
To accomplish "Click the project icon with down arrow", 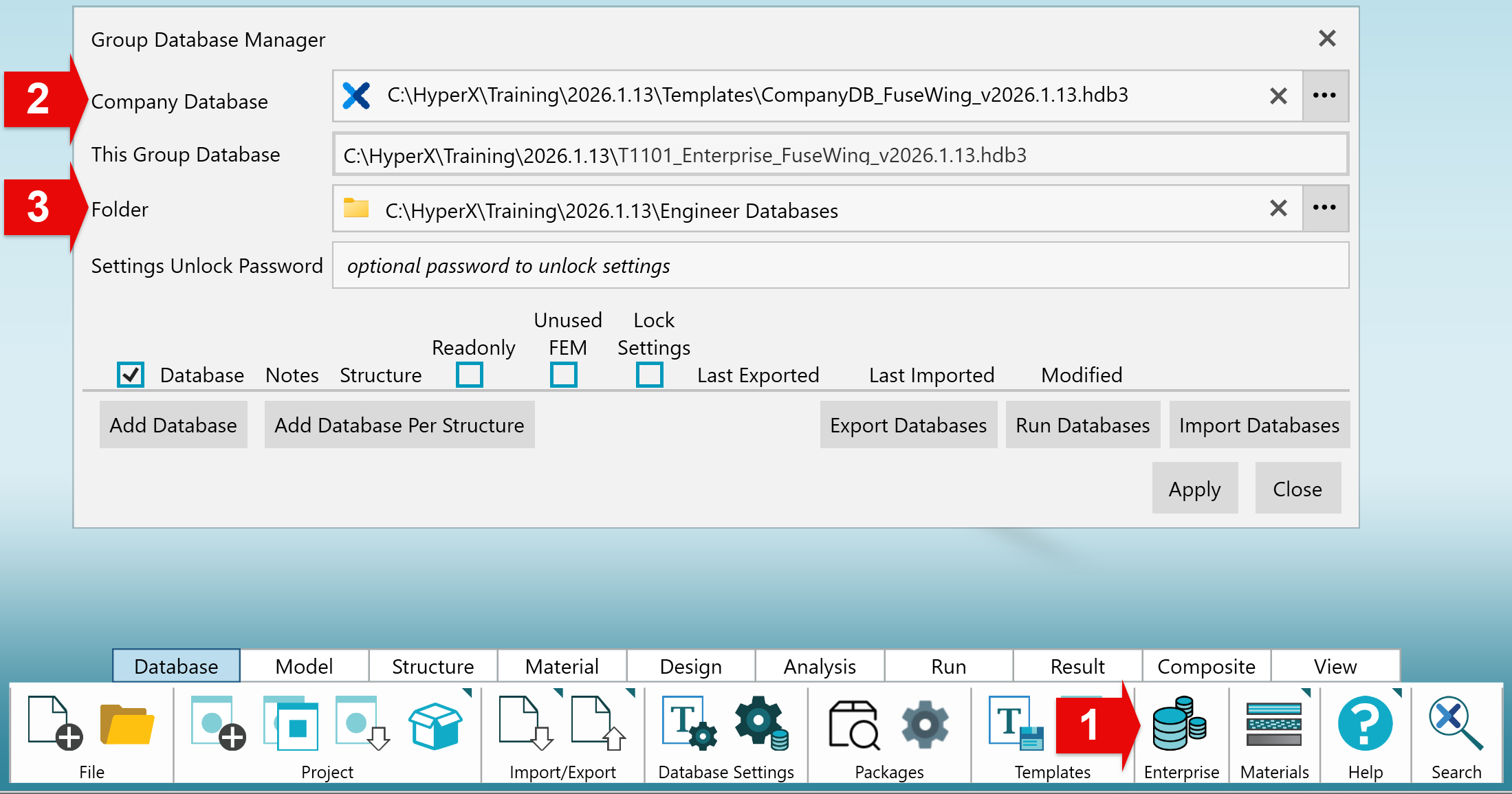I will pos(363,723).
